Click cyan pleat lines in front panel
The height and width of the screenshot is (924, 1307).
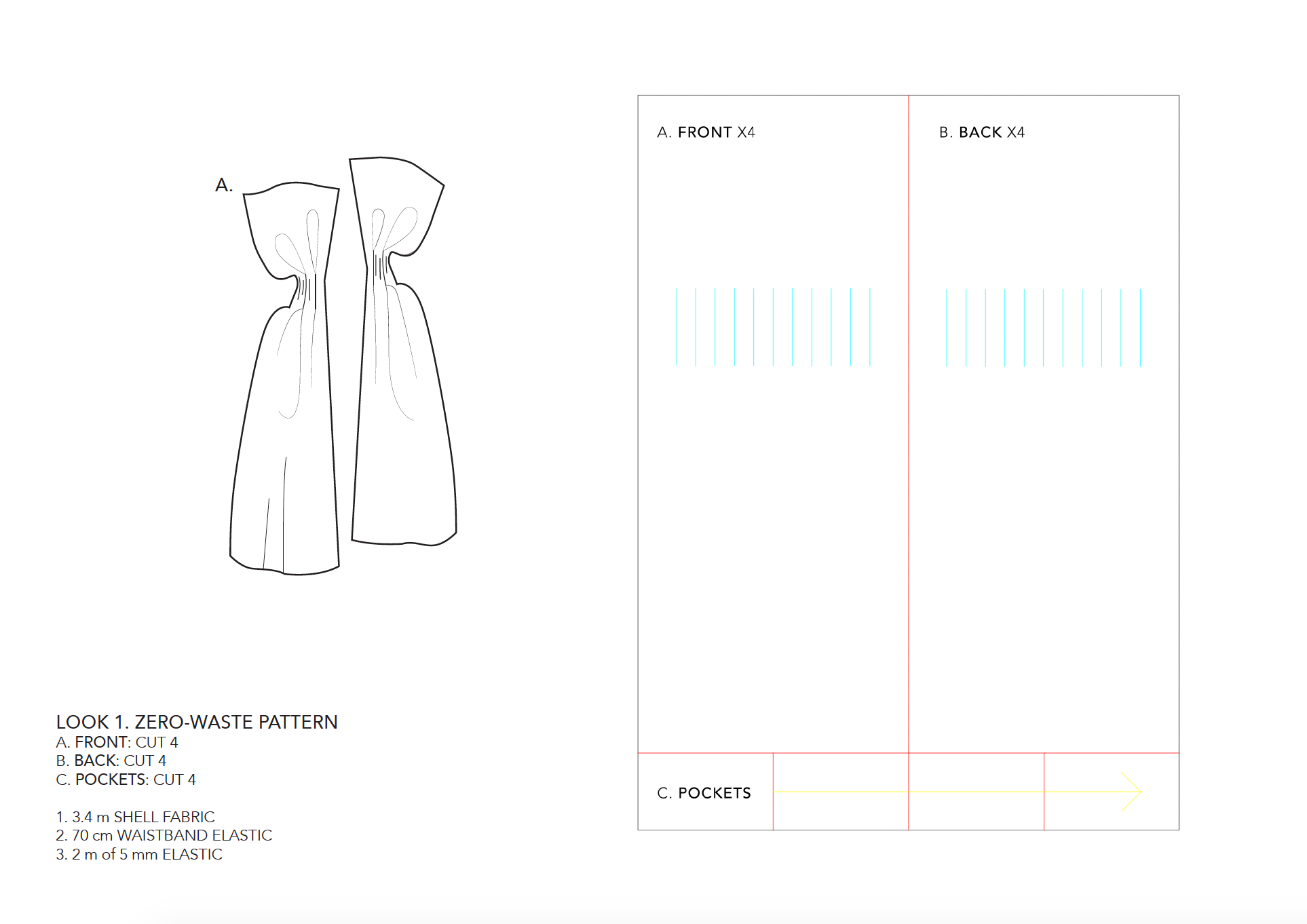[773, 328]
